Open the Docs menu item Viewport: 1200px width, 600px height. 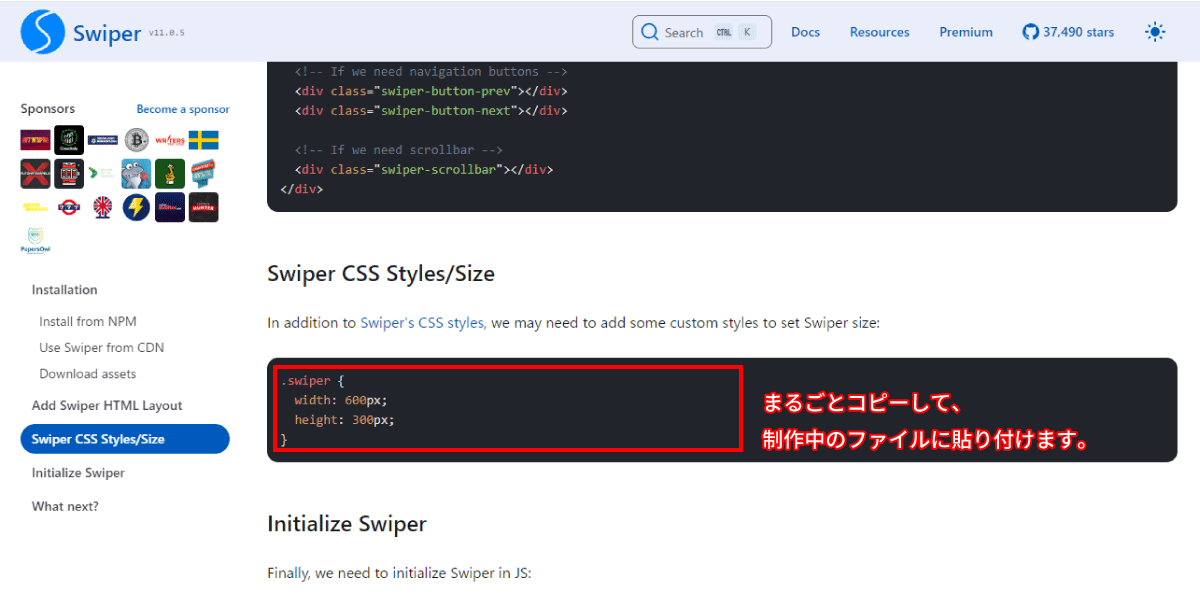tap(805, 32)
